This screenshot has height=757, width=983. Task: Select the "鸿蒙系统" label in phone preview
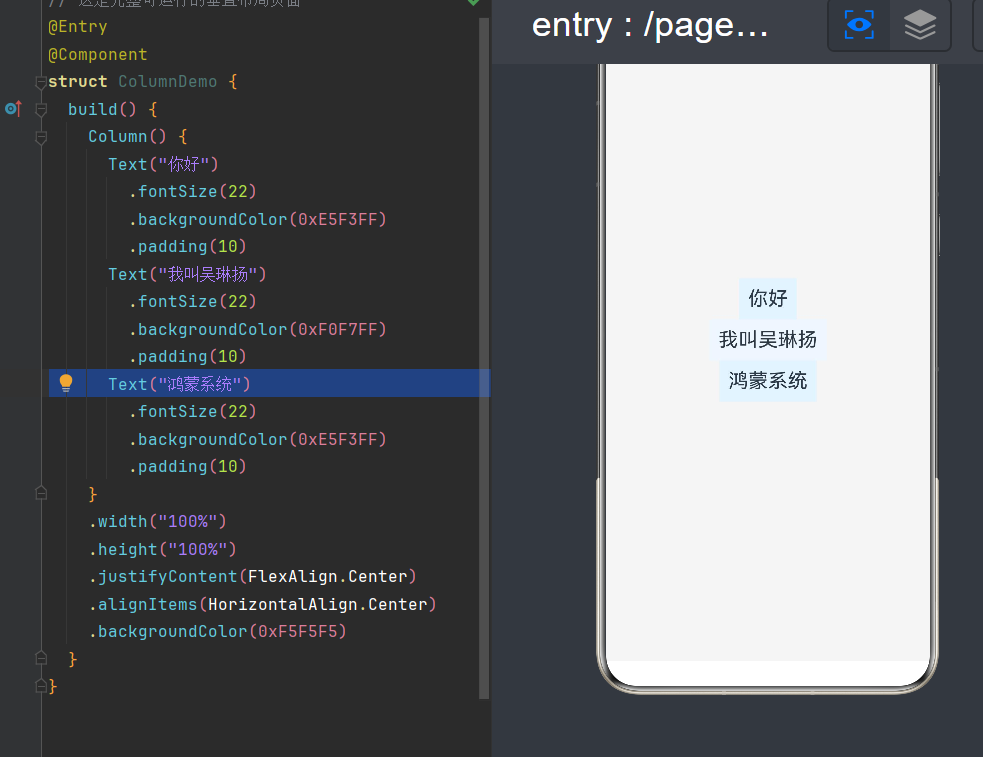click(767, 380)
